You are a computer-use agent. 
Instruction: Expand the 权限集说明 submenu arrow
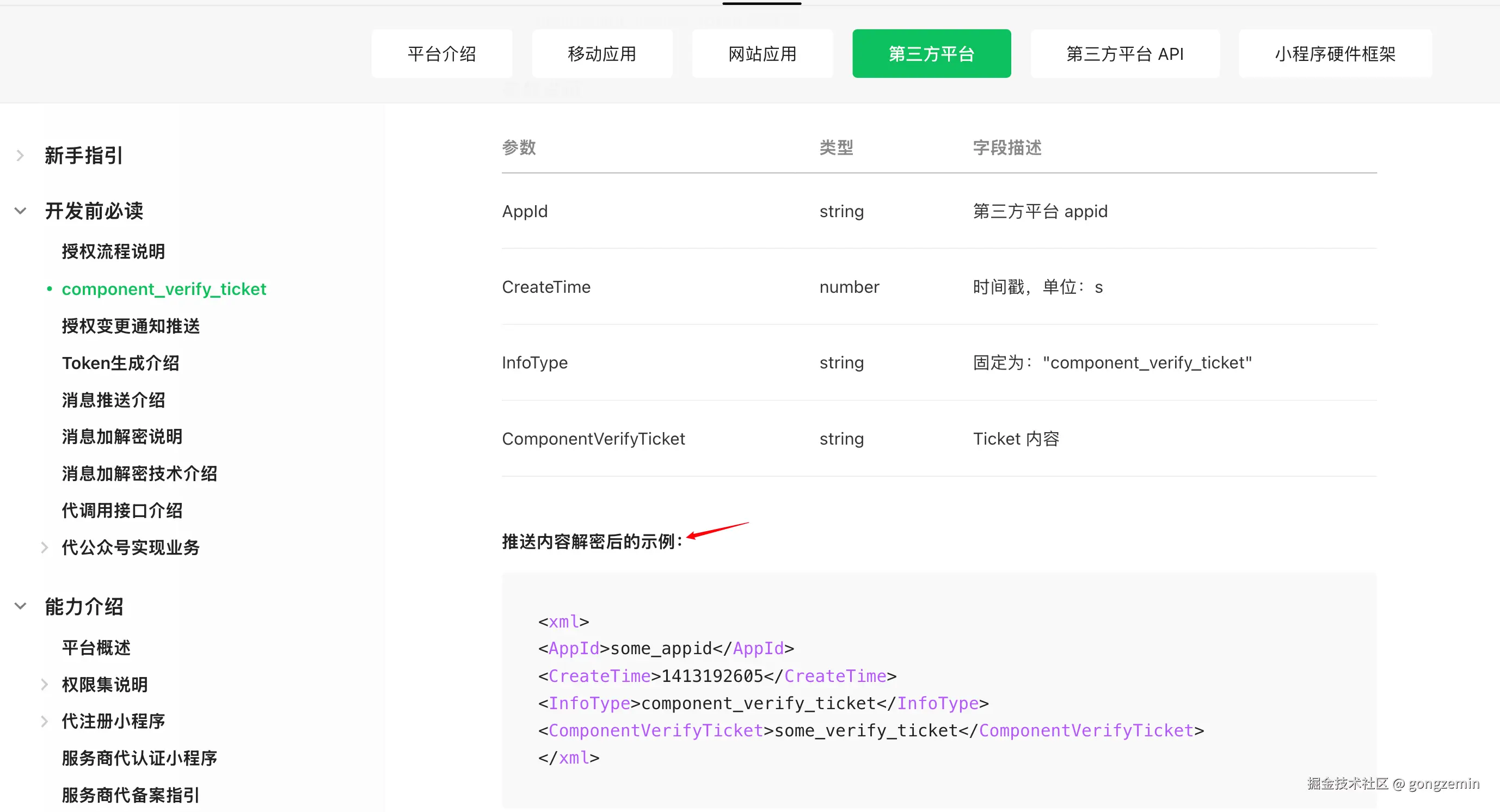tap(45, 685)
